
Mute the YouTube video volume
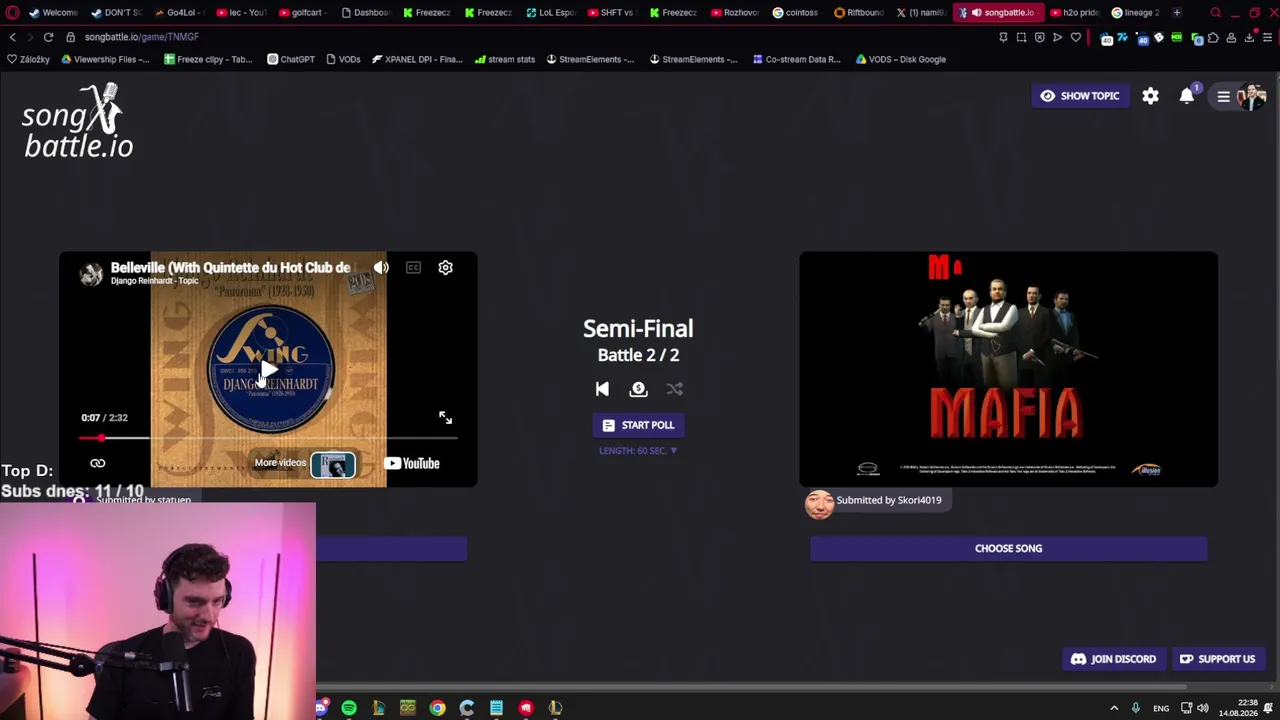click(381, 268)
